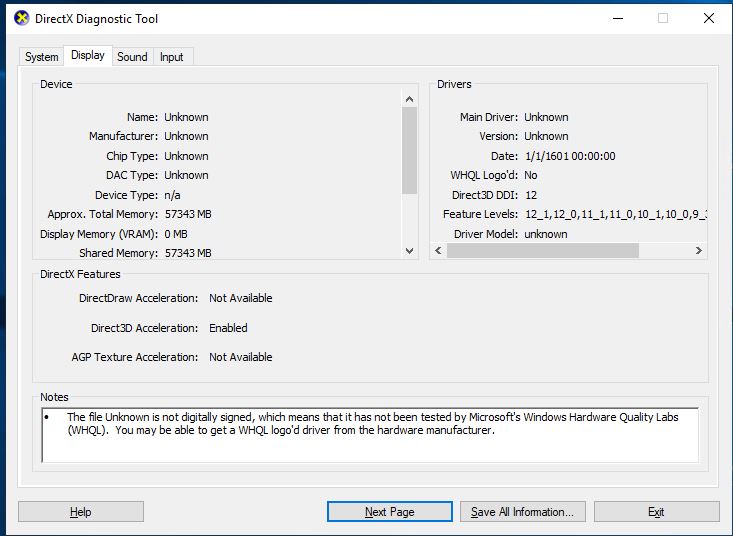Click the DAC Type value Unknown
733x536 pixels.
(x=186, y=175)
